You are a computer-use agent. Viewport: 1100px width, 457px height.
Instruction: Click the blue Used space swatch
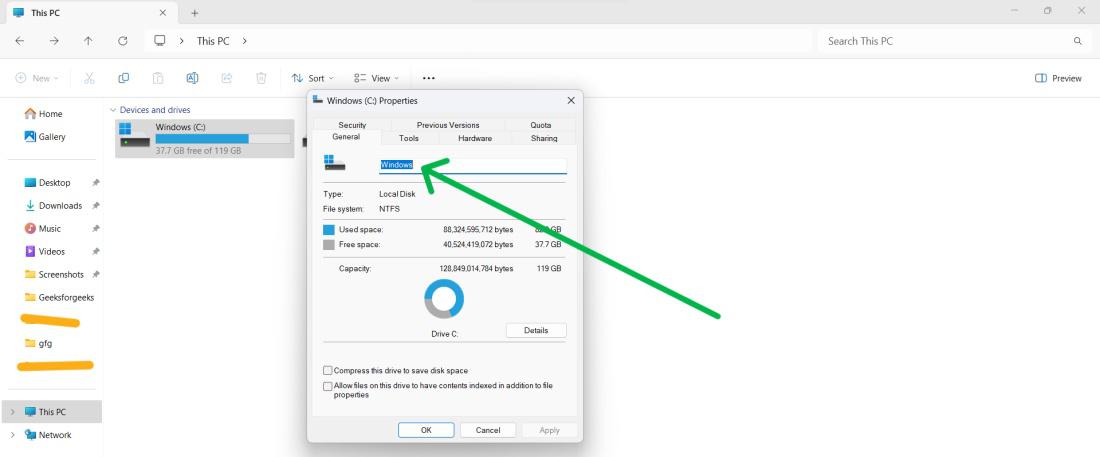pyautogui.click(x=329, y=230)
